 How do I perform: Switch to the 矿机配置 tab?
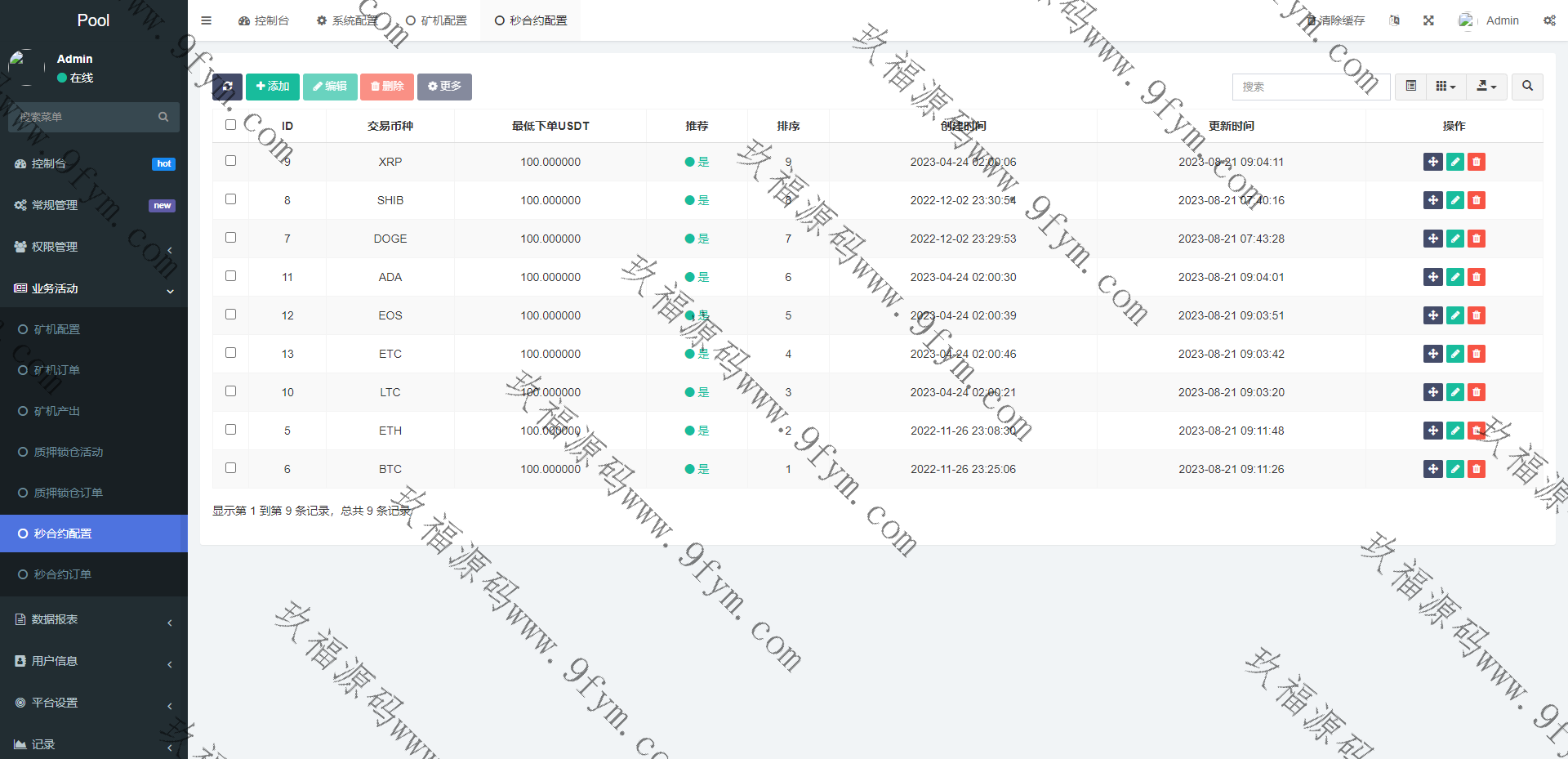437,20
